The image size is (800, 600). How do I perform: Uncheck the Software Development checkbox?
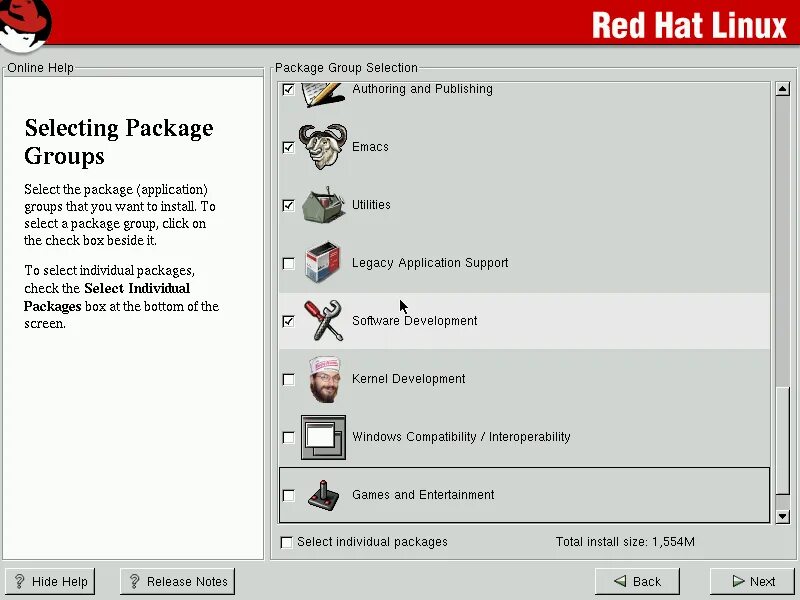pos(288,321)
